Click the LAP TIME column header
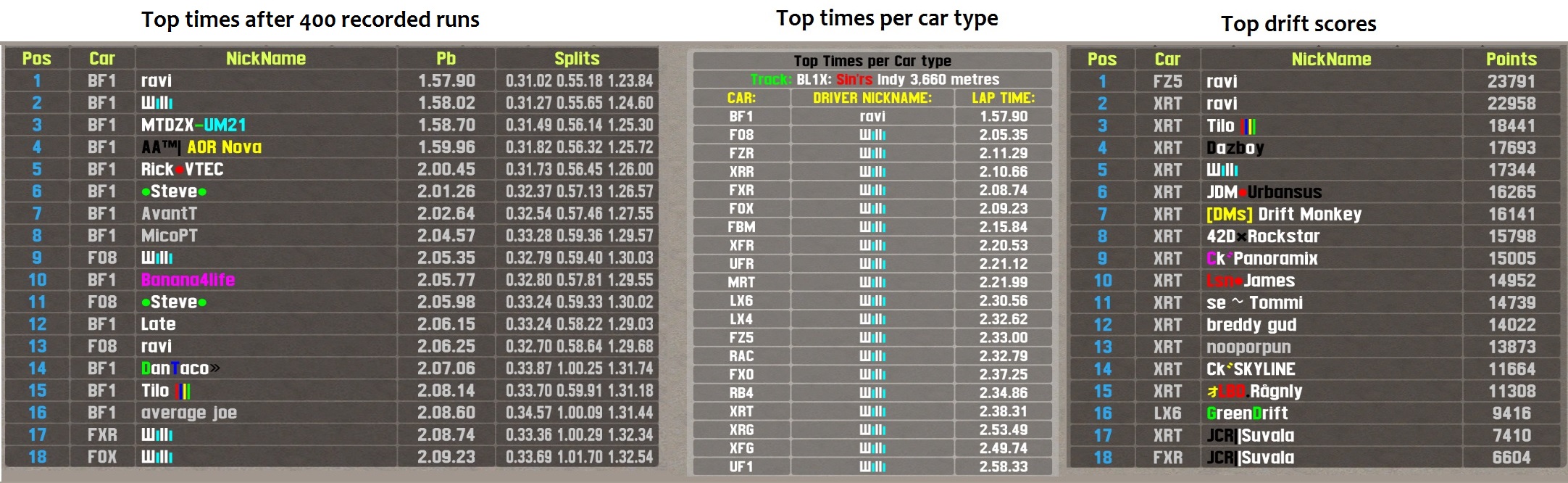Screen dimensions: 1568x483 click(1003, 98)
